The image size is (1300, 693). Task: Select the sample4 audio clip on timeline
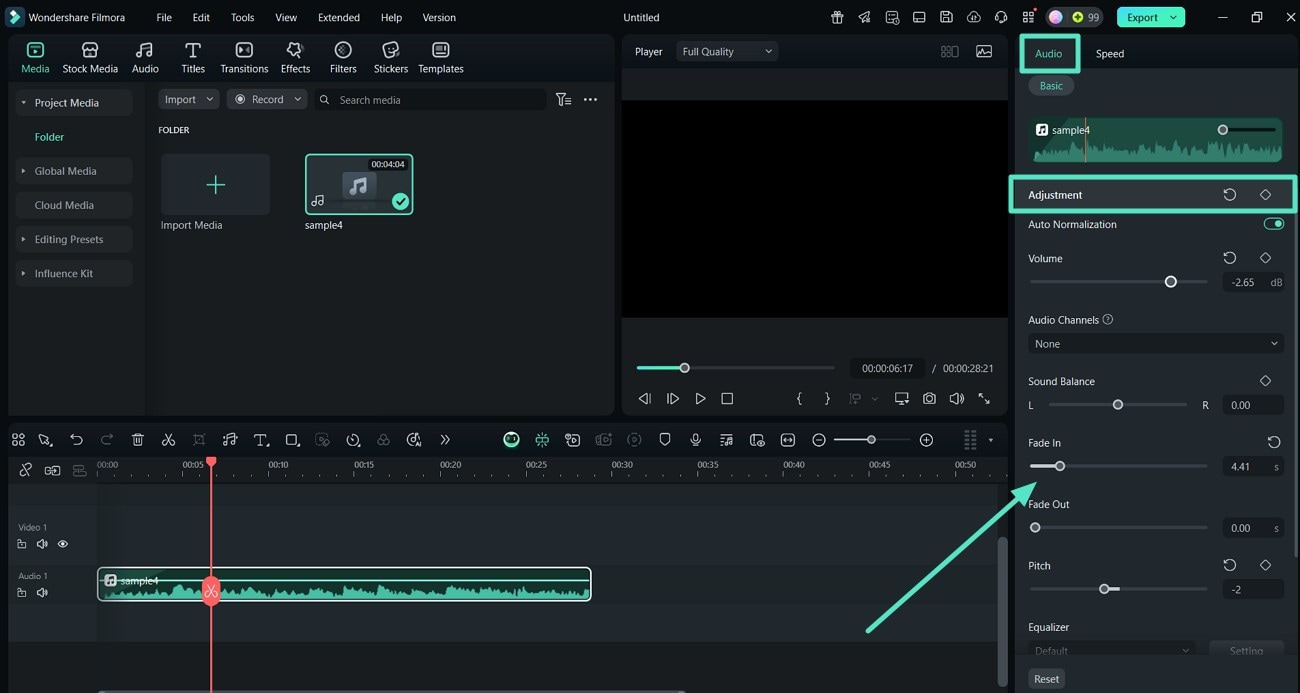pyautogui.click(x=344, y=584)
